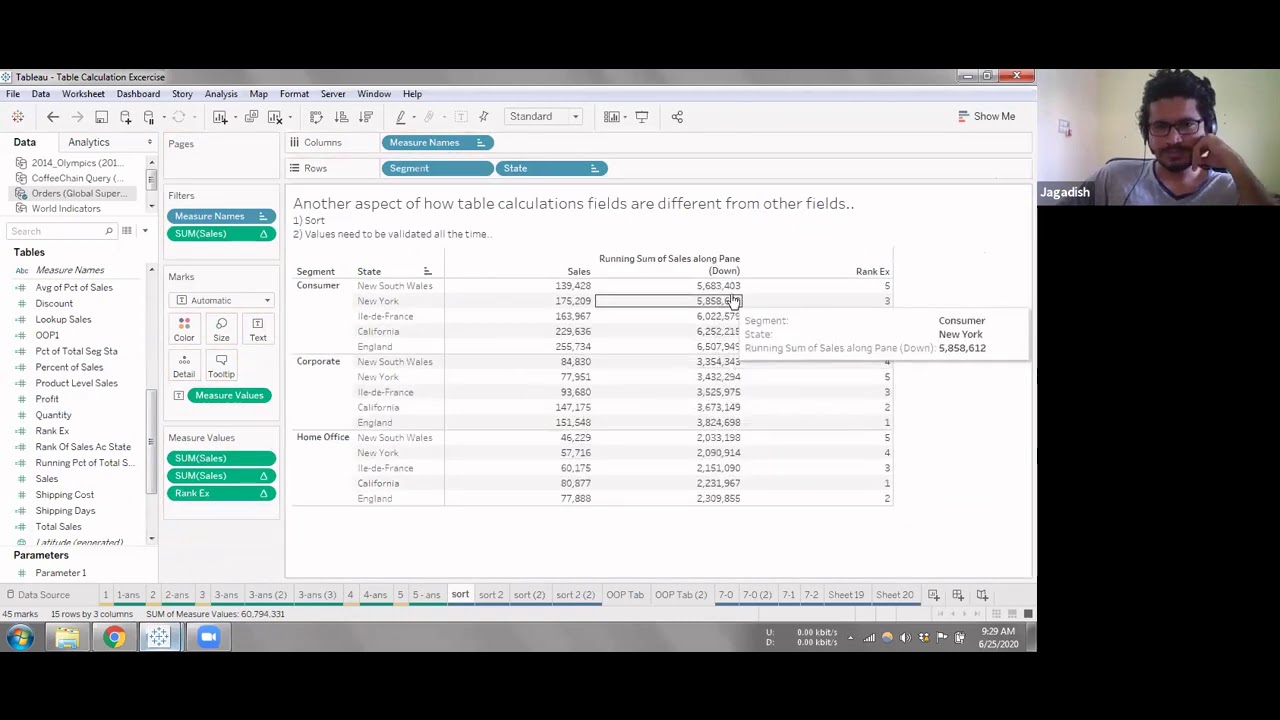Sort descending toolbar icon
1280x720 pixels.
coord(365,117)
